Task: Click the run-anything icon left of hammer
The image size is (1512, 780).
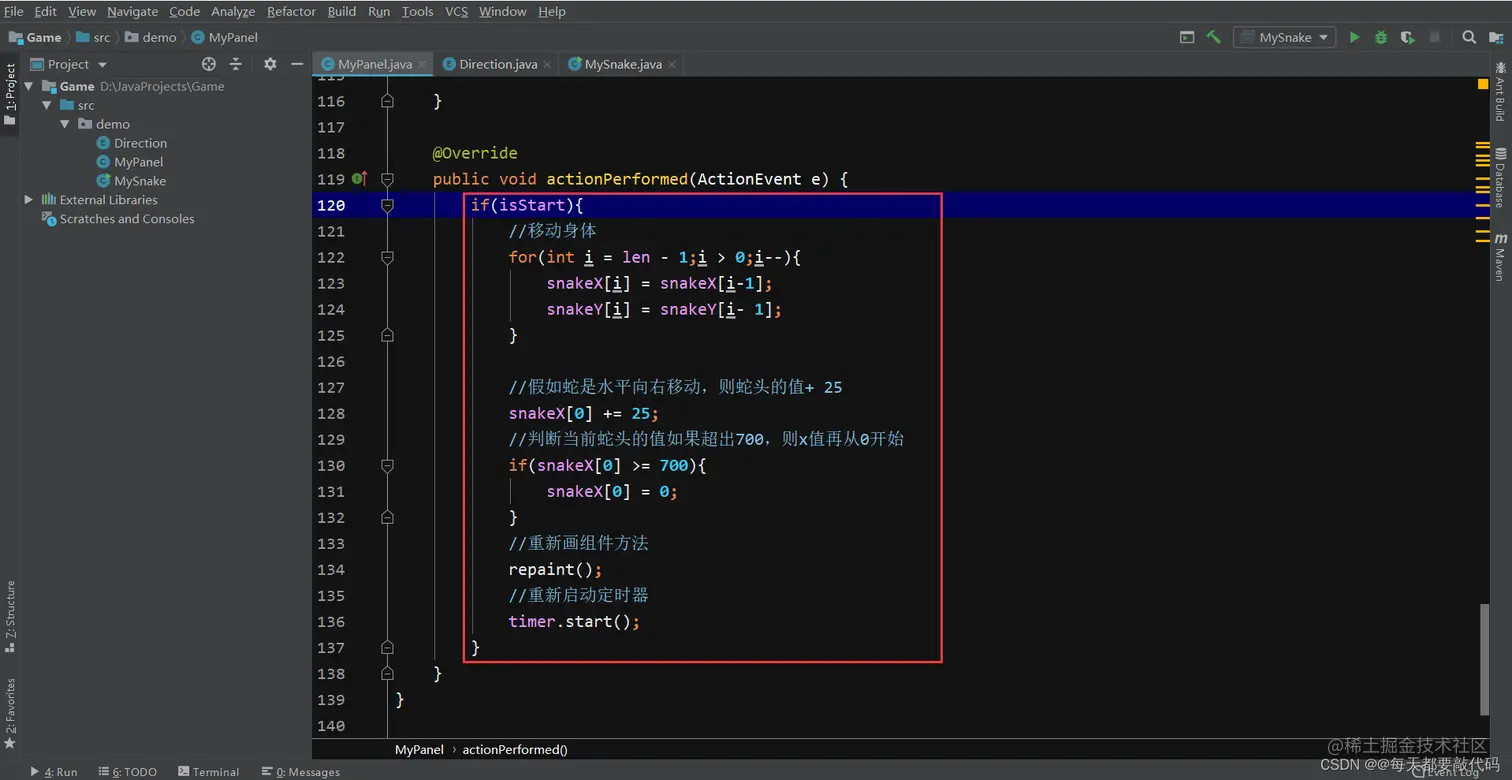Action: click(1187, 37)
